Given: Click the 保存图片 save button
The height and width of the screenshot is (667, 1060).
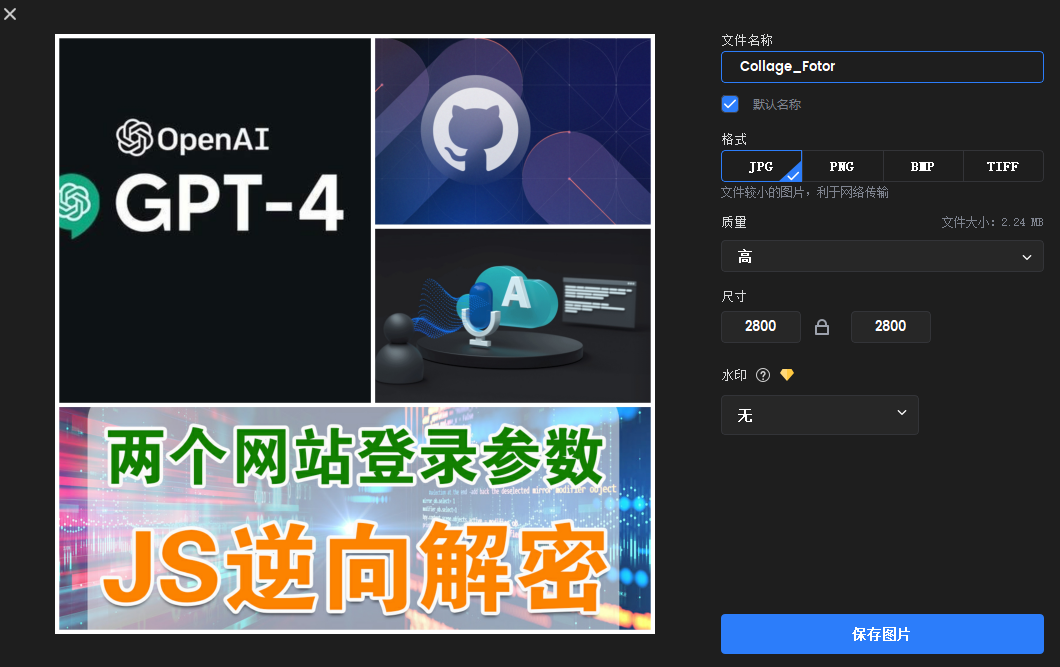Looking at the screenshot, I should [x=882, y=634].
